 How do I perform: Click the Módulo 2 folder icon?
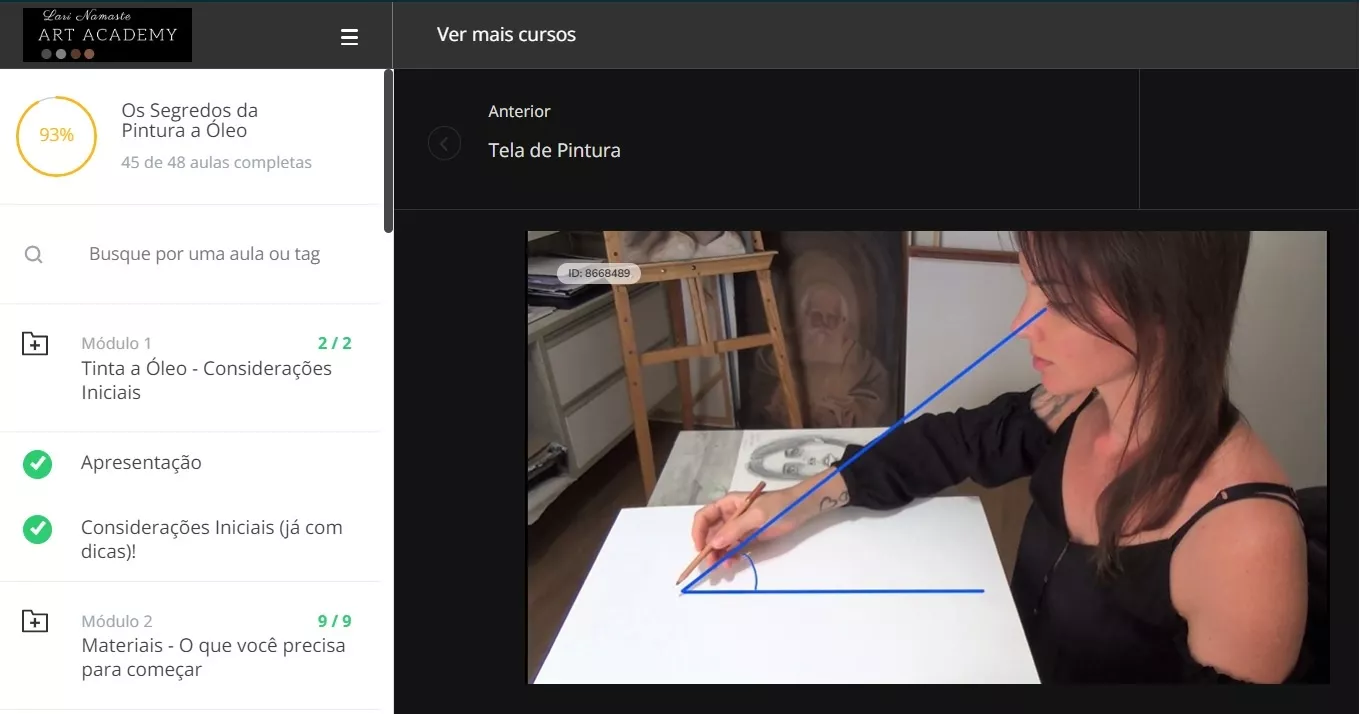coord(35,622)
